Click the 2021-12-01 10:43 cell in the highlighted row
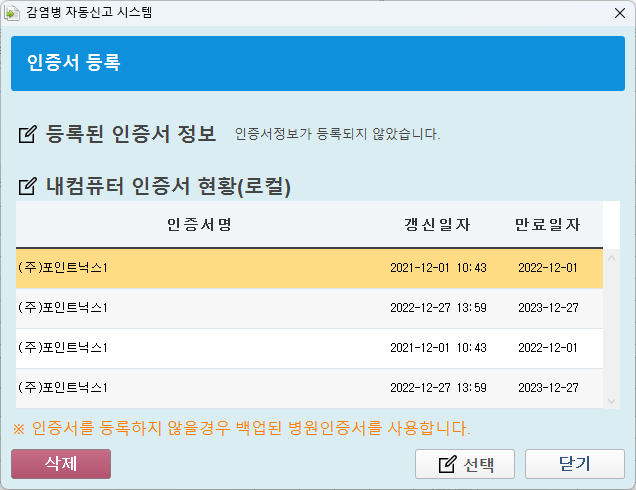This screenshot has height=490, width=636. point(438,268)
